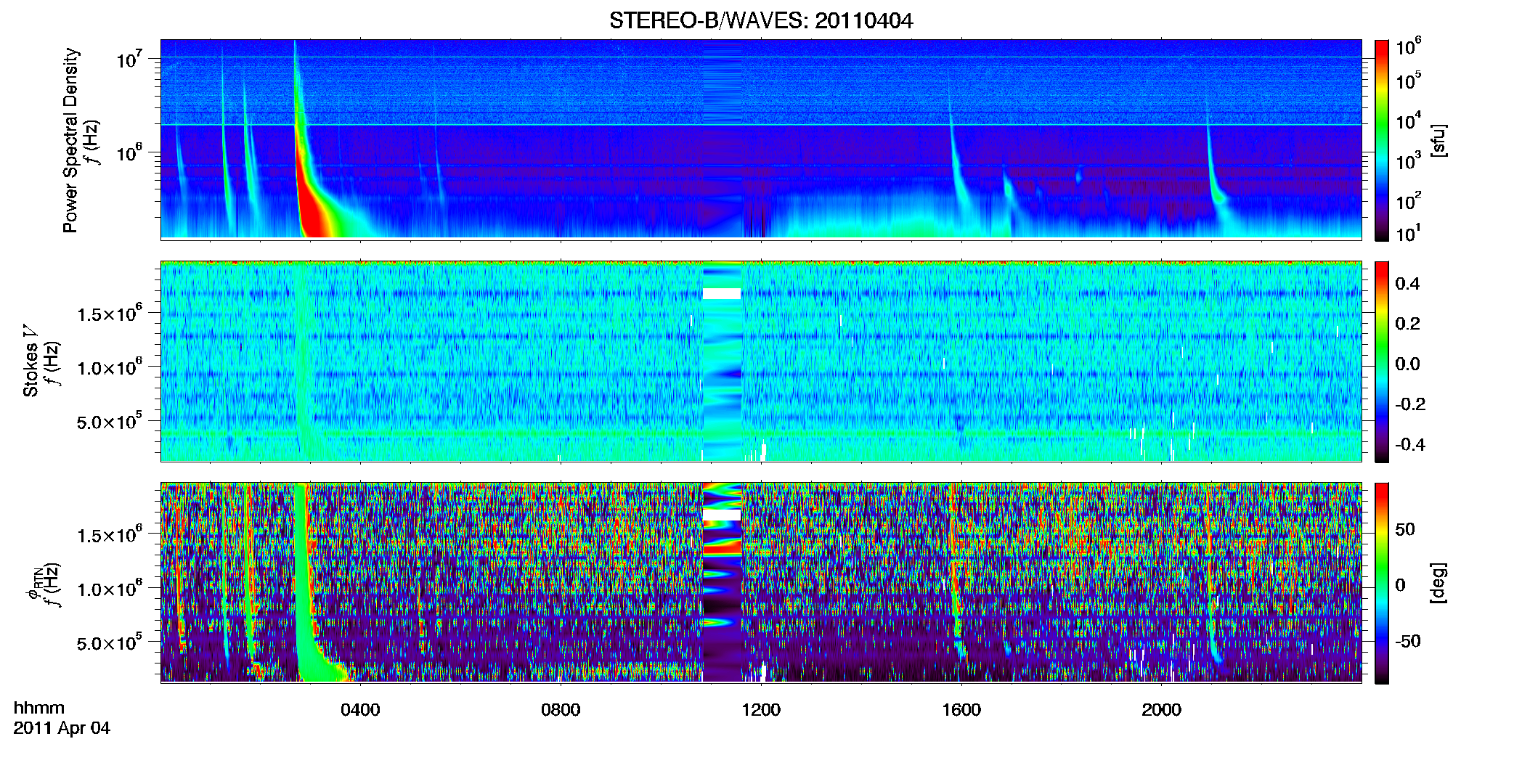Click the 2000 time tick label
The image size is (1522, 784).
pos(1161,709)
